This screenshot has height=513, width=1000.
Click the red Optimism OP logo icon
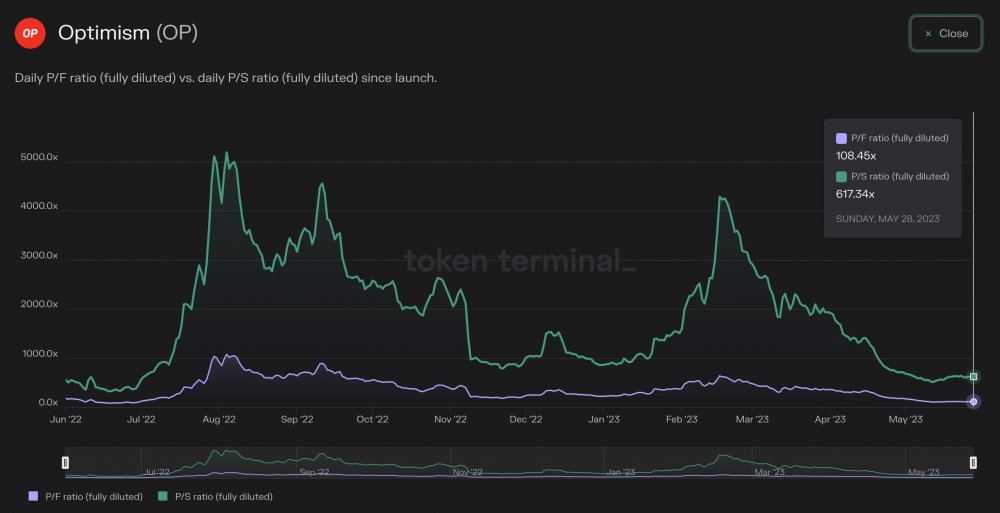[30, 33]
